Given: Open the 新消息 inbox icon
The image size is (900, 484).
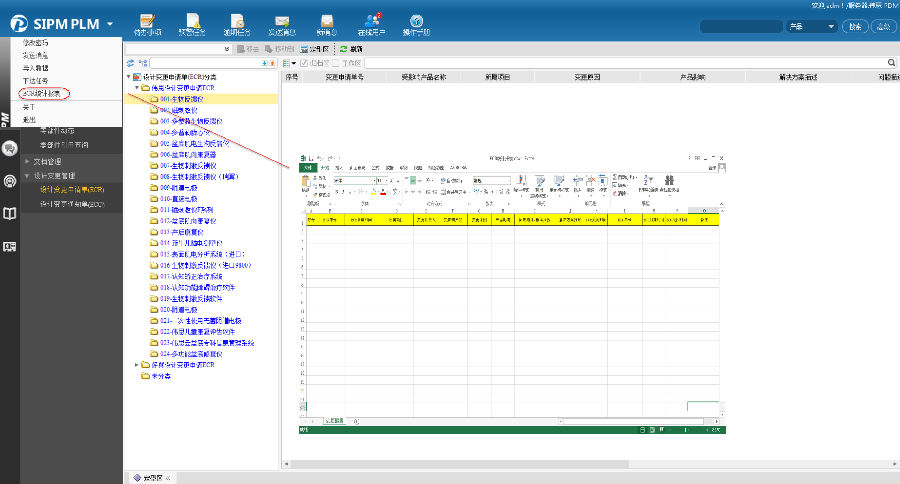Looking at the screenshot, I should [x=326, y=22].
